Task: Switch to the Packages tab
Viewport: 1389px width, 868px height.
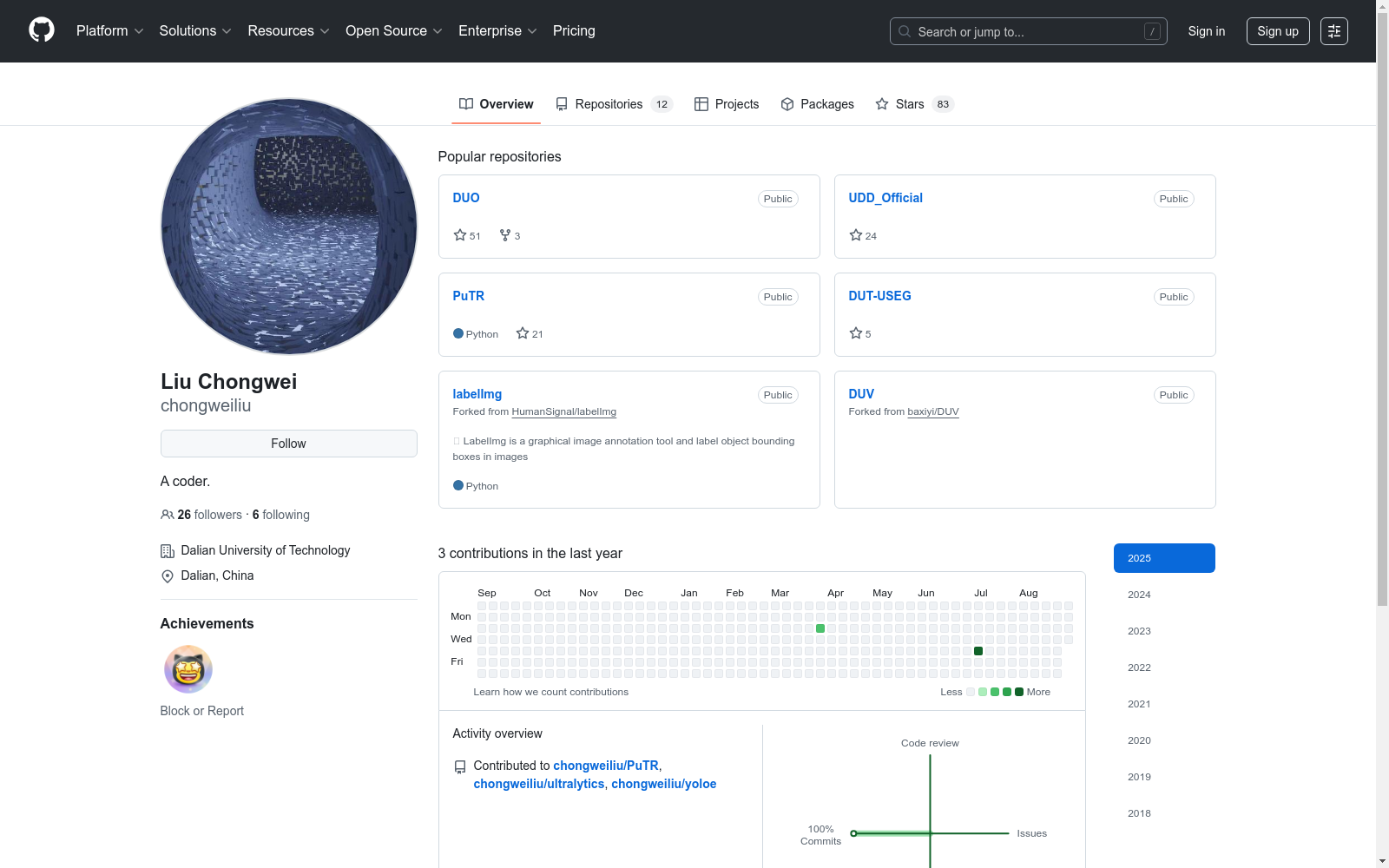Action: click(x=817, y=104)
